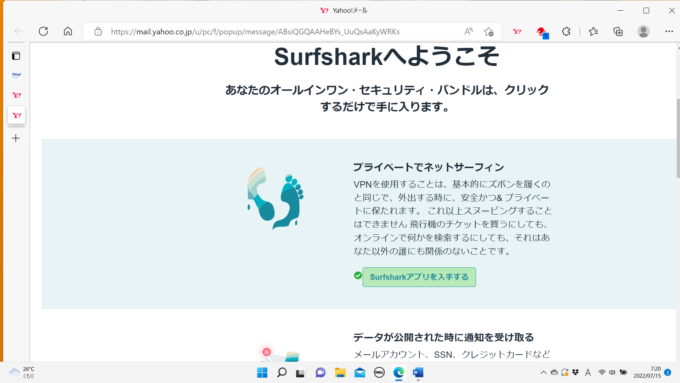Open Windows taskbar search
This screenshot has width=680, height=383.
click(x=282, y=373)
